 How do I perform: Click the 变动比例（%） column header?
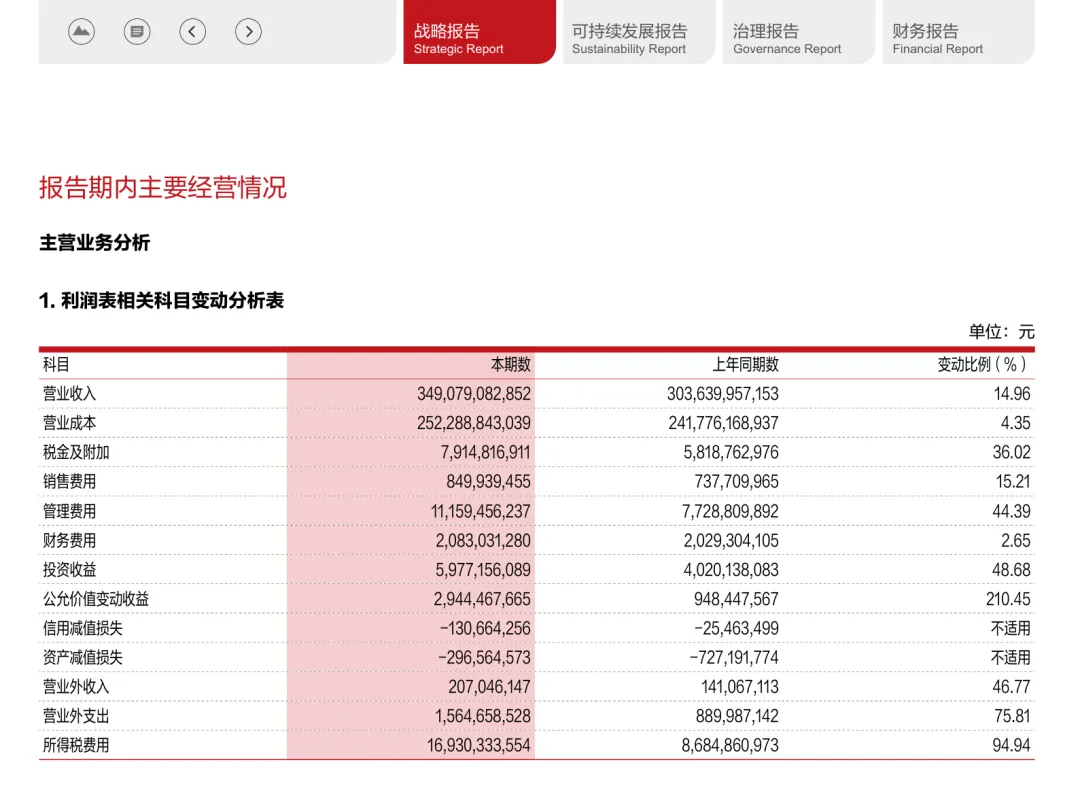[x=984, y=365]
